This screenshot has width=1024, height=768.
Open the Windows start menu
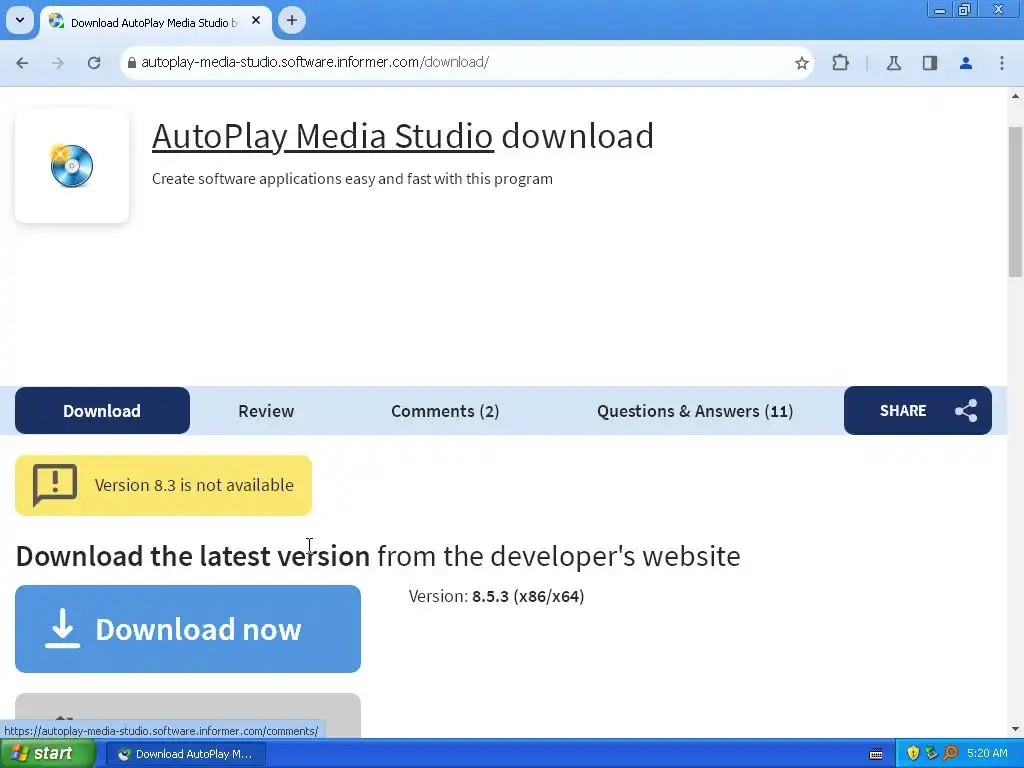click(x=48, y=754)
